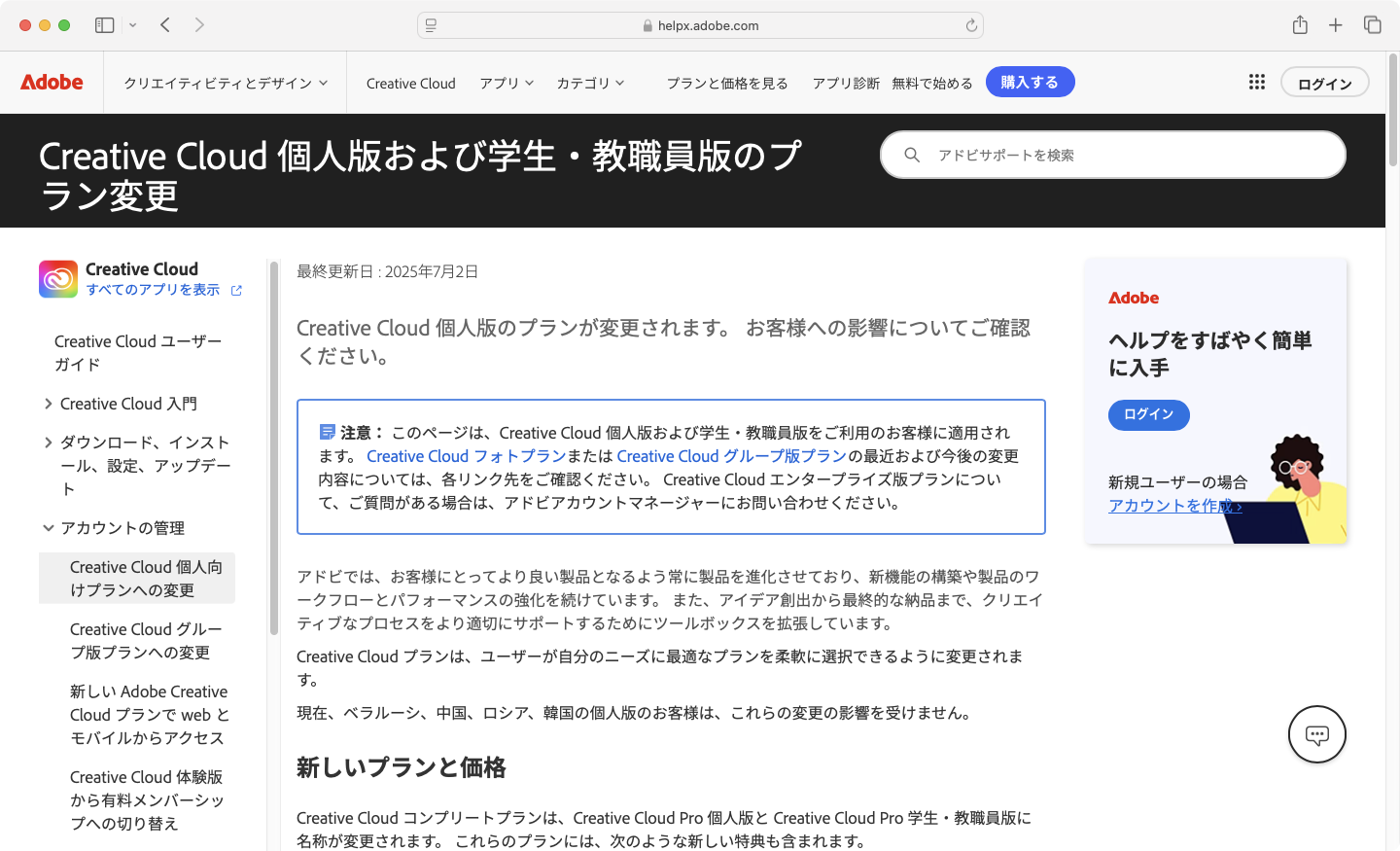Click the 最終更新日 : 2025年7月2日 text
Viewport: 1400px width, 851px height.
387,271
